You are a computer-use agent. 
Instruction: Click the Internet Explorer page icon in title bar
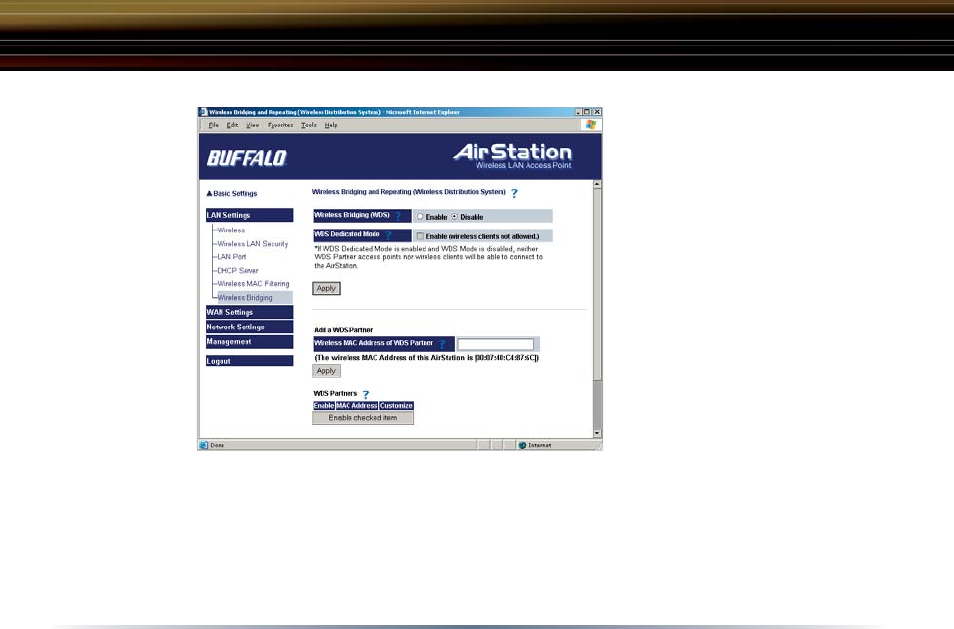[x=203, y=112]
